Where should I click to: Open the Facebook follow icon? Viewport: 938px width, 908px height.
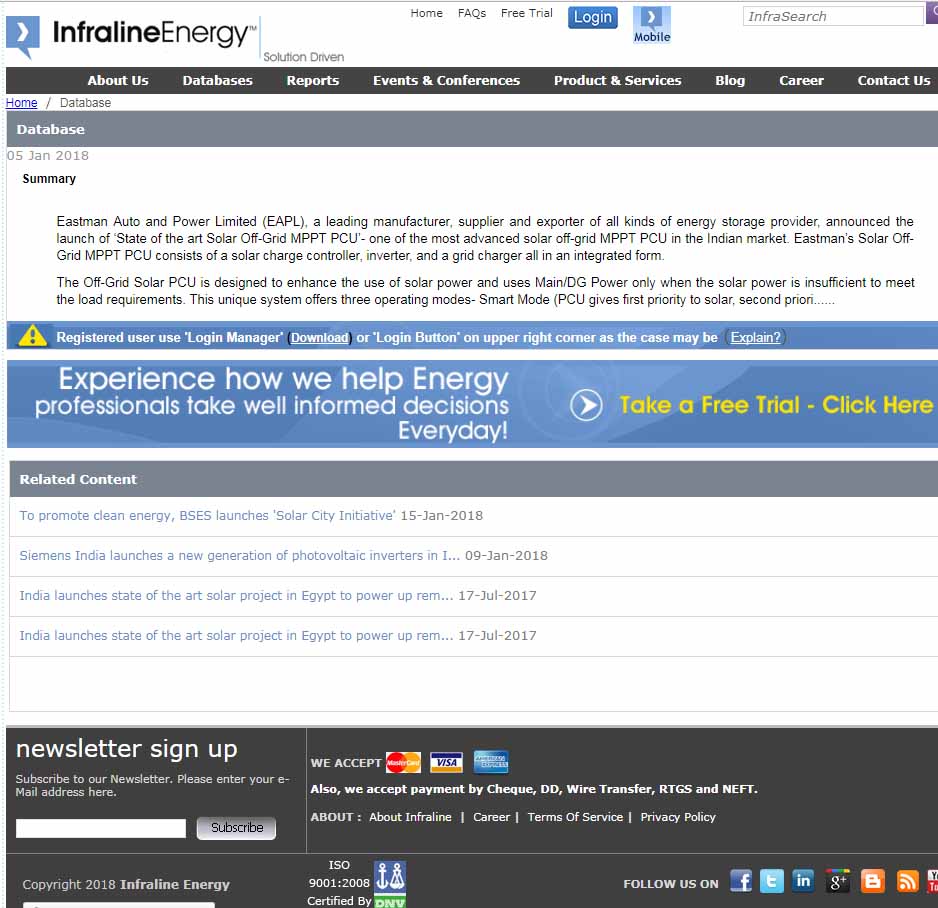[741, 881]
